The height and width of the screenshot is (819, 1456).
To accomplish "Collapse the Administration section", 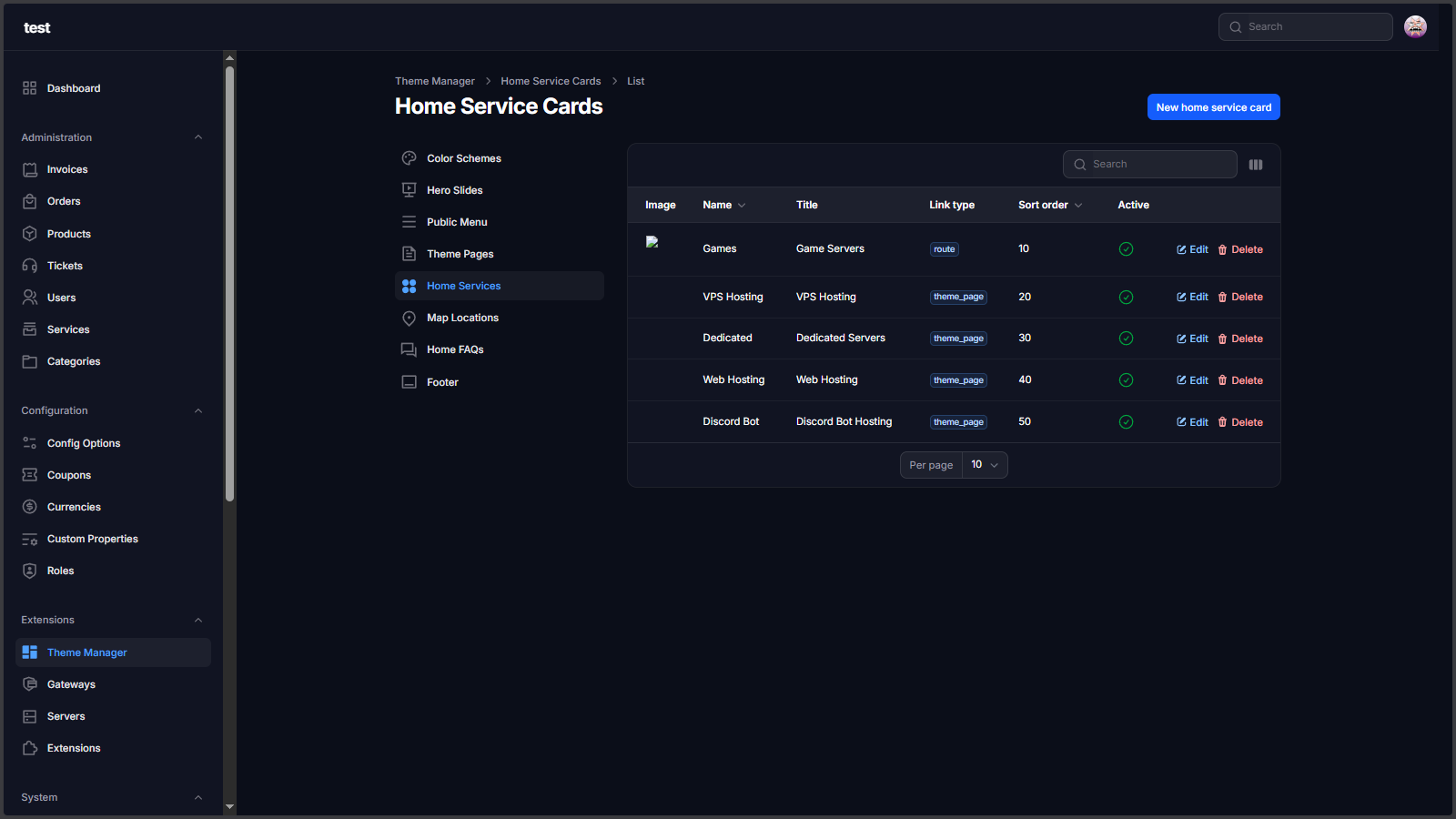I will (x=198, y=137).
